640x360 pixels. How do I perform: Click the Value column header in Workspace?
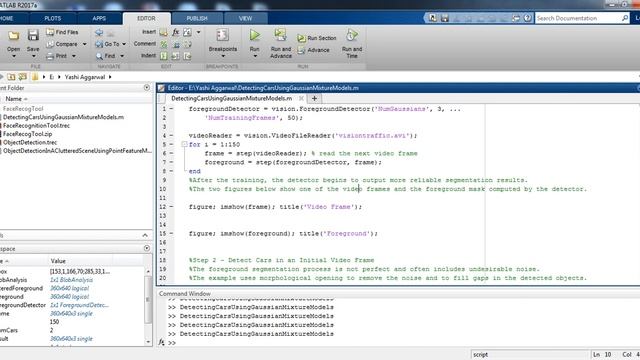point(58,261)
